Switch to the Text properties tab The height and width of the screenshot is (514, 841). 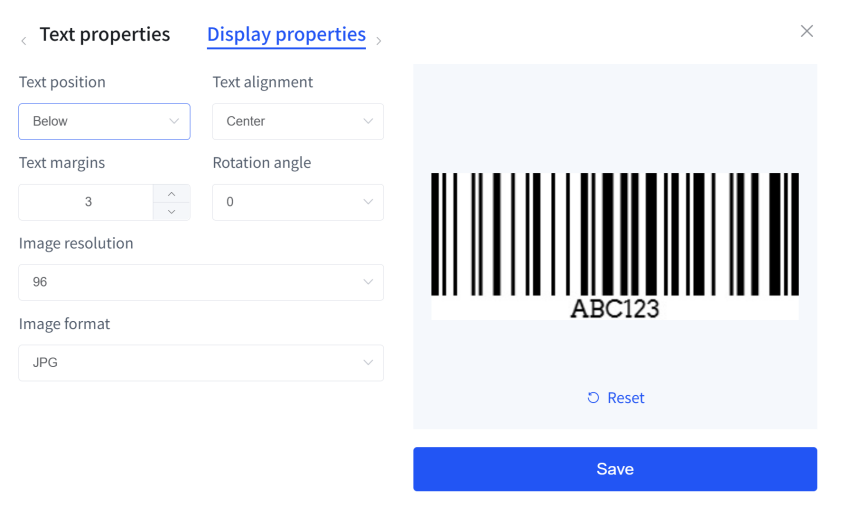[x=105, y=34]
